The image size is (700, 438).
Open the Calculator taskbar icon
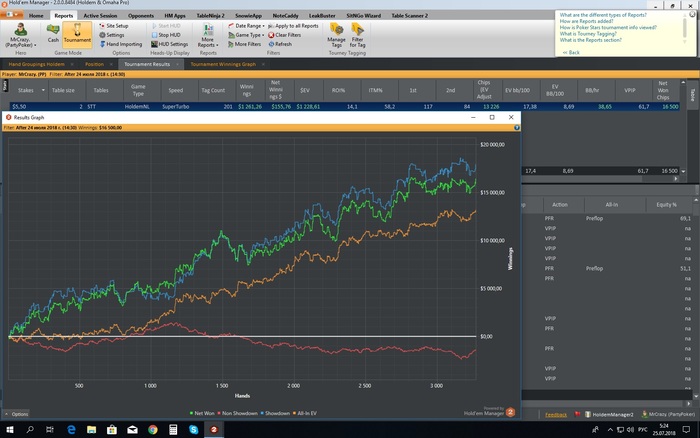173,430
